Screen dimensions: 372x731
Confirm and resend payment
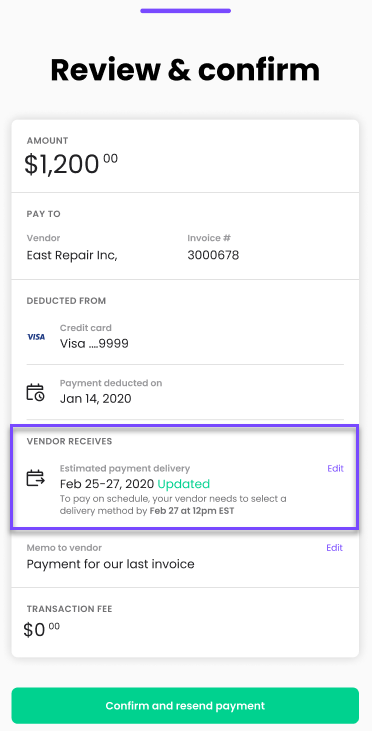coord(185,705)
